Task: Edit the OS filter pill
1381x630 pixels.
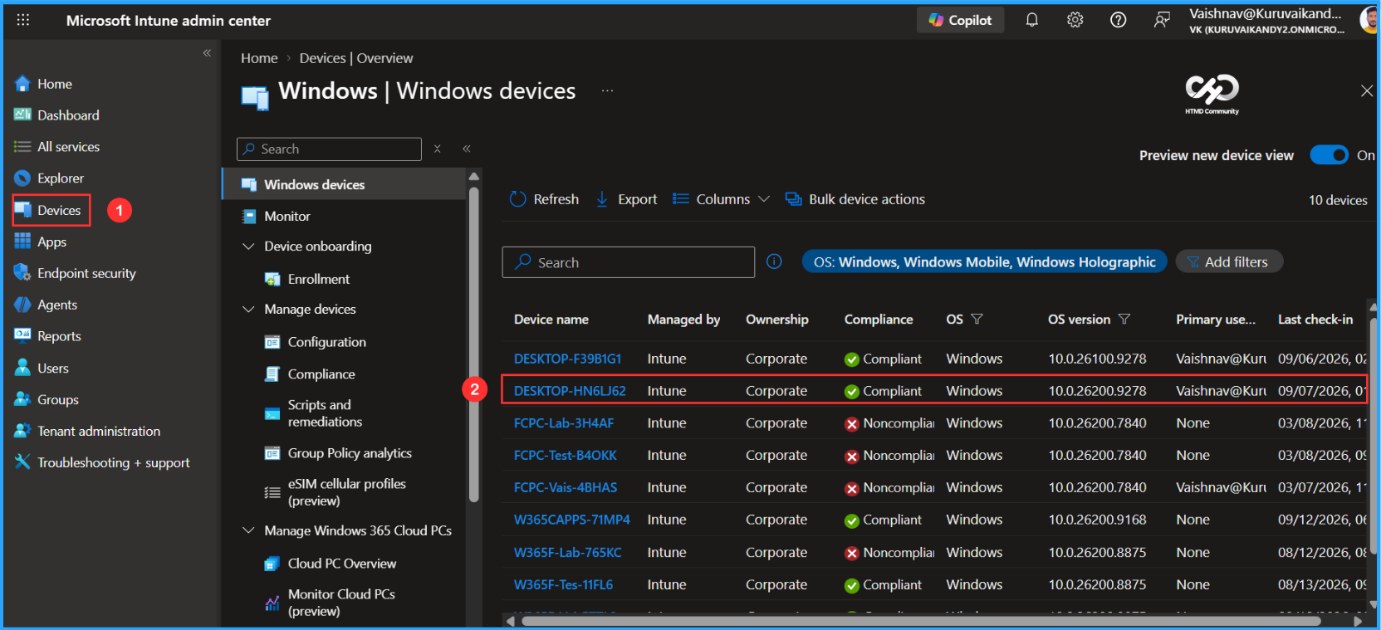Action: pos(984,262)
